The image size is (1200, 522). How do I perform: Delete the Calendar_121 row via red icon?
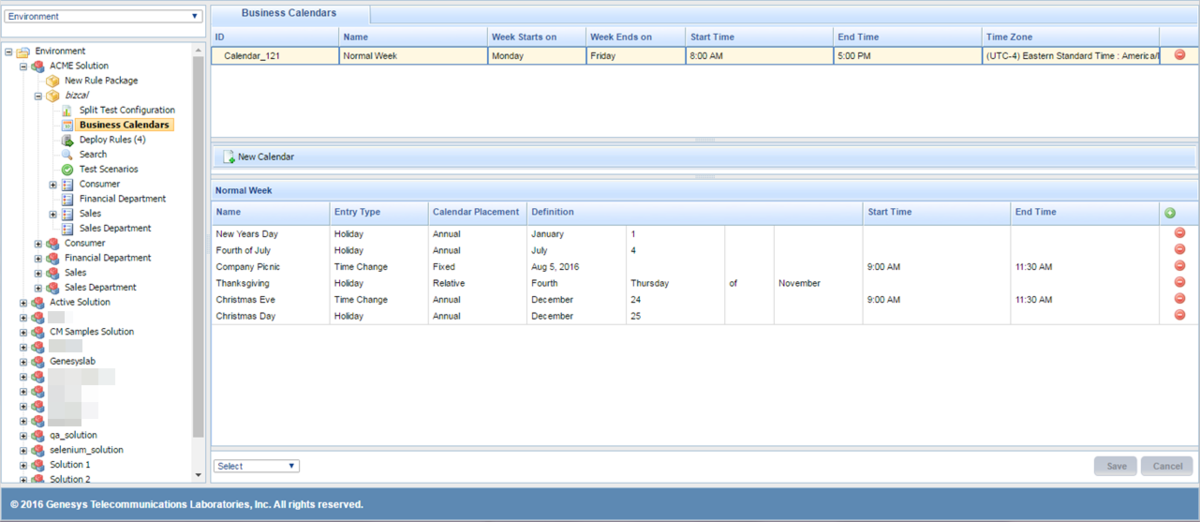coord(1179,55)
